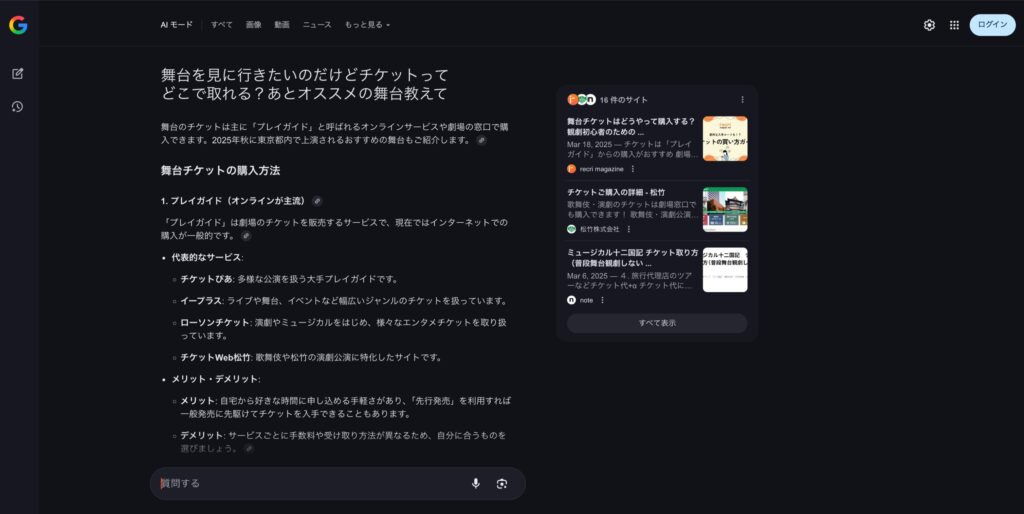Open three-dot menu for 16 件のサイト

742,100
